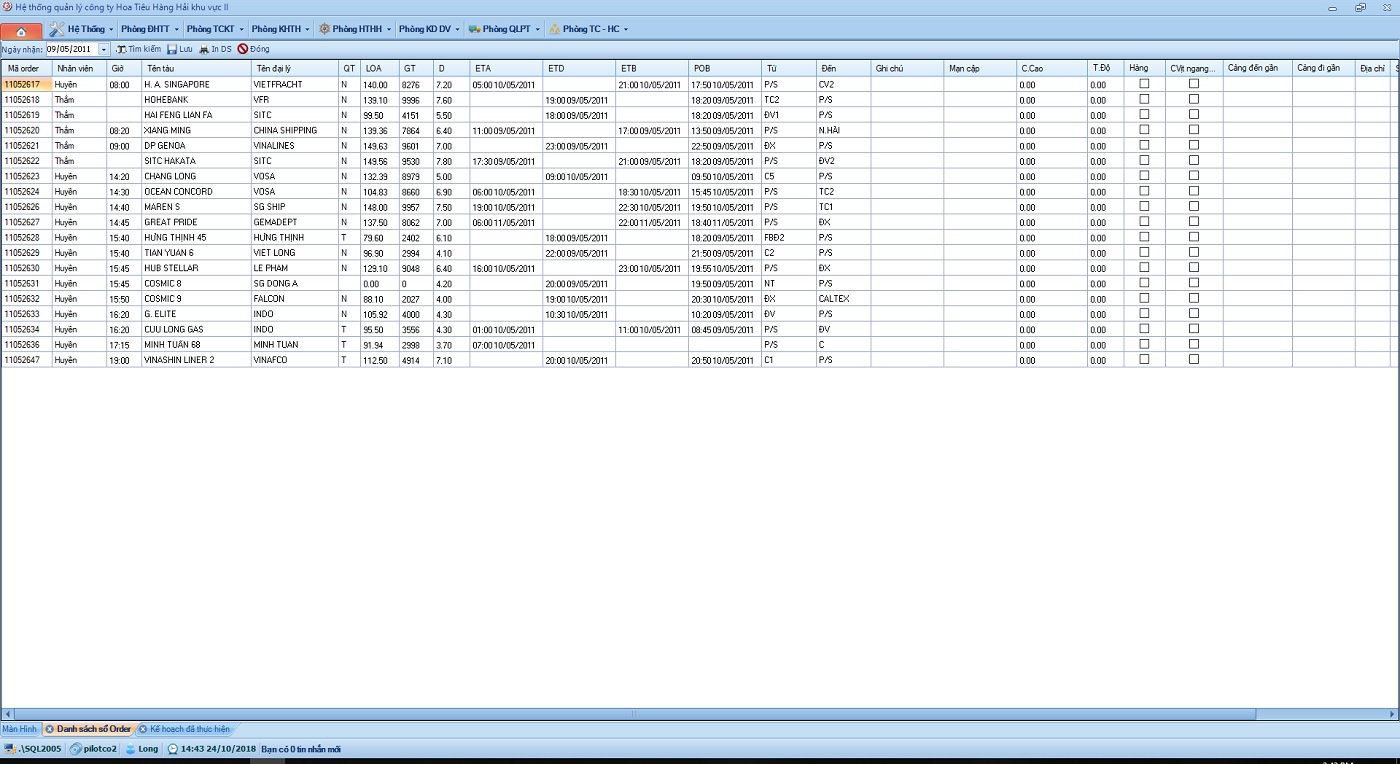Image resolution: width=1400 pixels, height=764 pixels.
Task: Click the orange Home button
Action: coord(21,30)
